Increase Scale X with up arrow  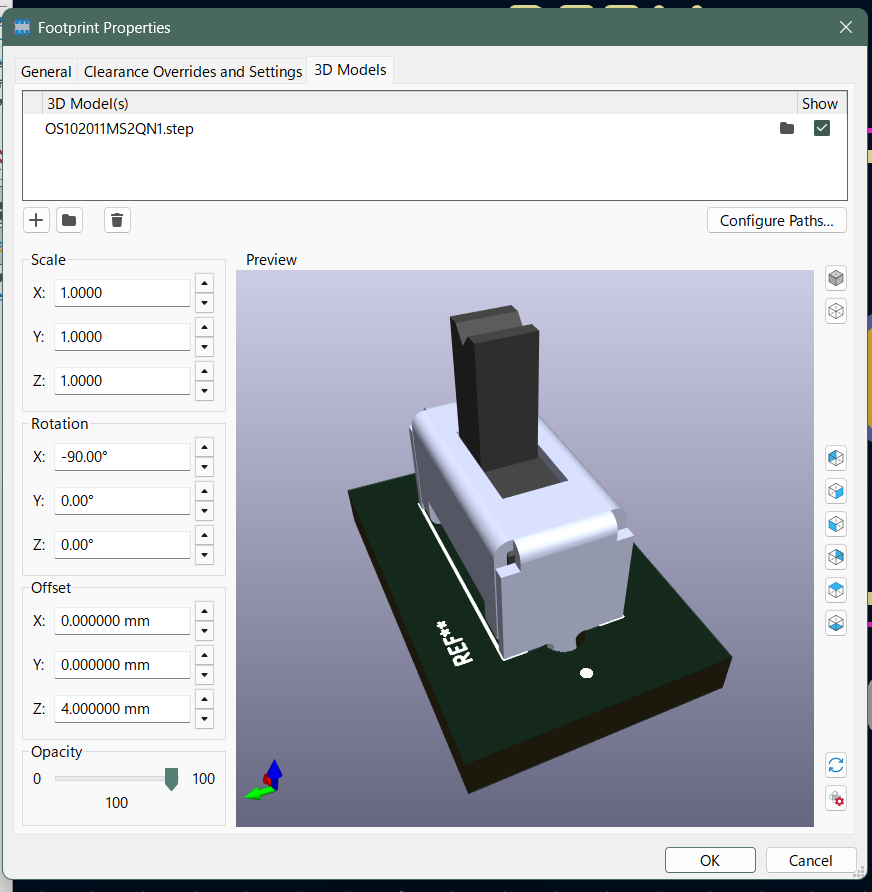click(204, 284)
